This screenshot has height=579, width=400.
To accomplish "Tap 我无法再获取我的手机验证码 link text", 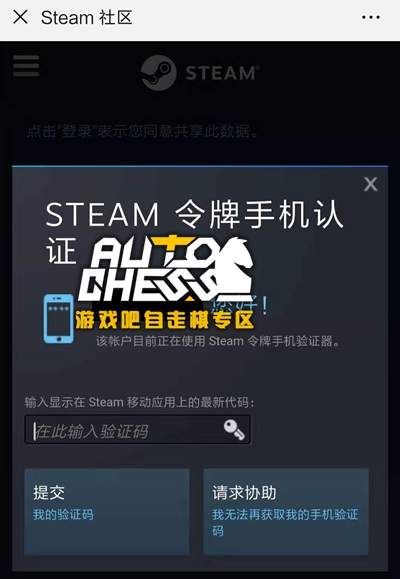I will click(x=285, y=523).
